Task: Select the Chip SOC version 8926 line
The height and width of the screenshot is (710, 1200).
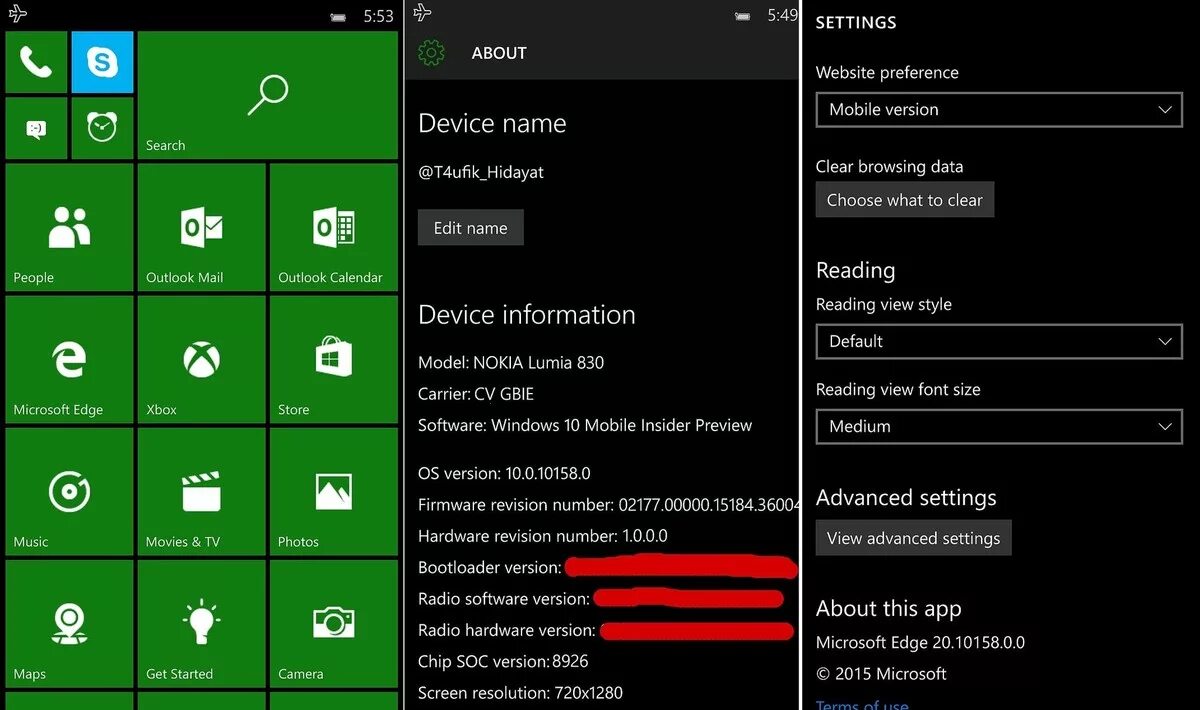Action: [503, 661]
